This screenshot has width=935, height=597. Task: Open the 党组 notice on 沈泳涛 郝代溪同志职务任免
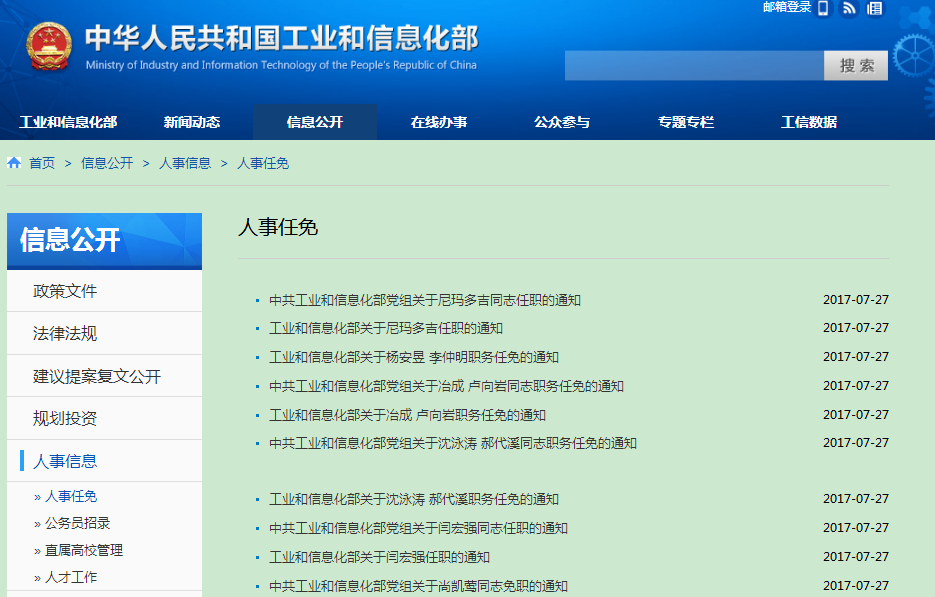(453, 443)
